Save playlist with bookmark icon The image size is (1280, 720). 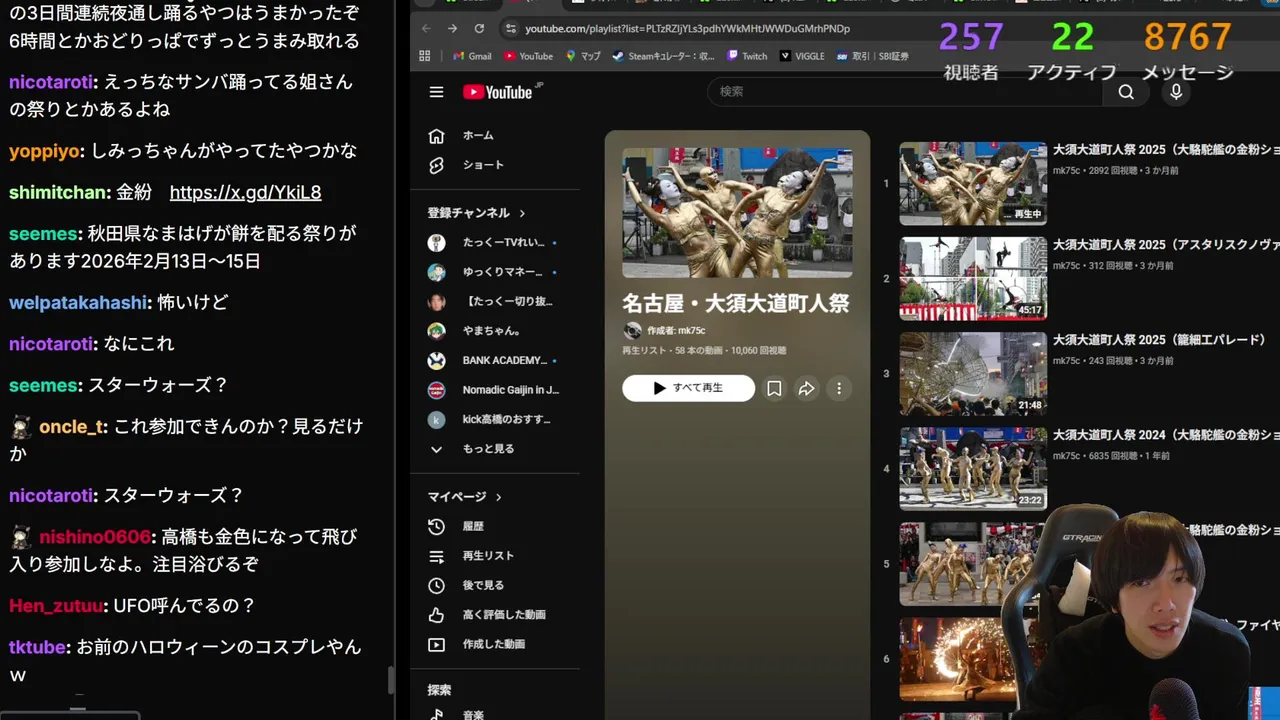(774, 388)
